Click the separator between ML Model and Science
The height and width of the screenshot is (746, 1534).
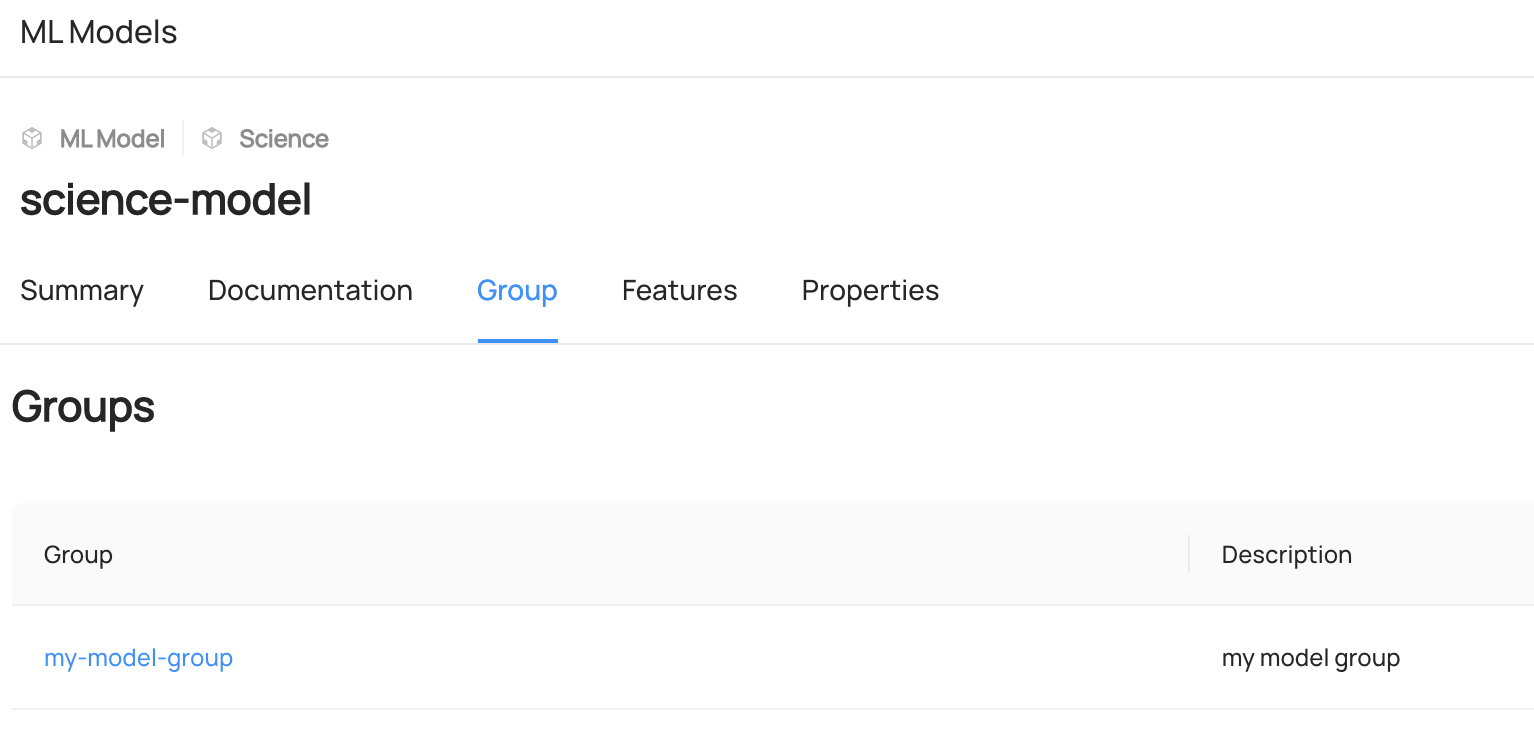click(183, 138)
